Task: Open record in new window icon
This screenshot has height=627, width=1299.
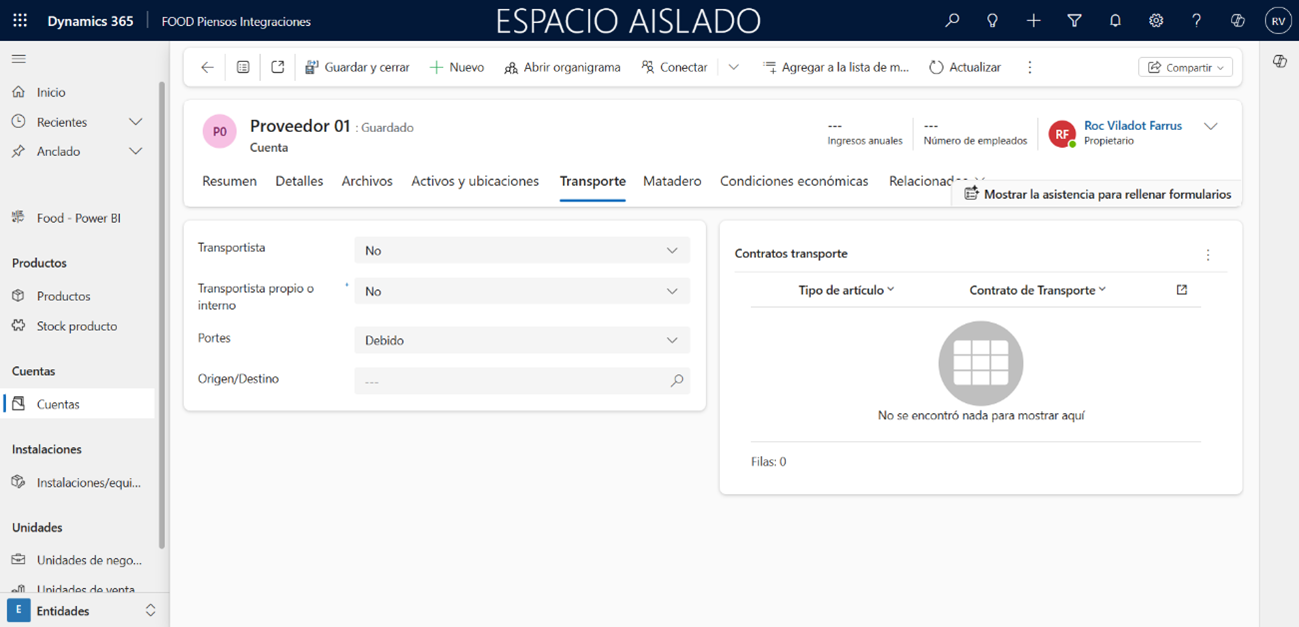Action: point(278,67)
